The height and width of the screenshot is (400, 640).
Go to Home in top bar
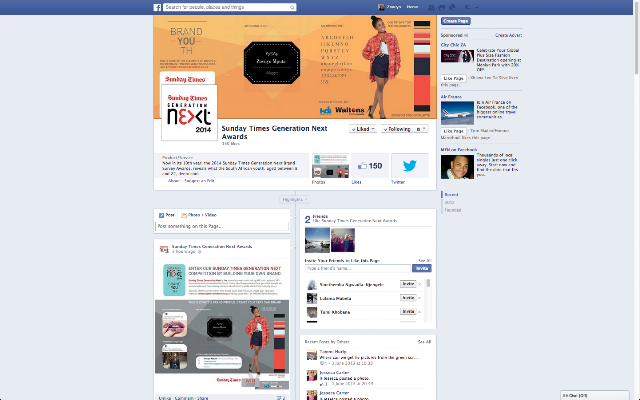click(x=412, y=7)
